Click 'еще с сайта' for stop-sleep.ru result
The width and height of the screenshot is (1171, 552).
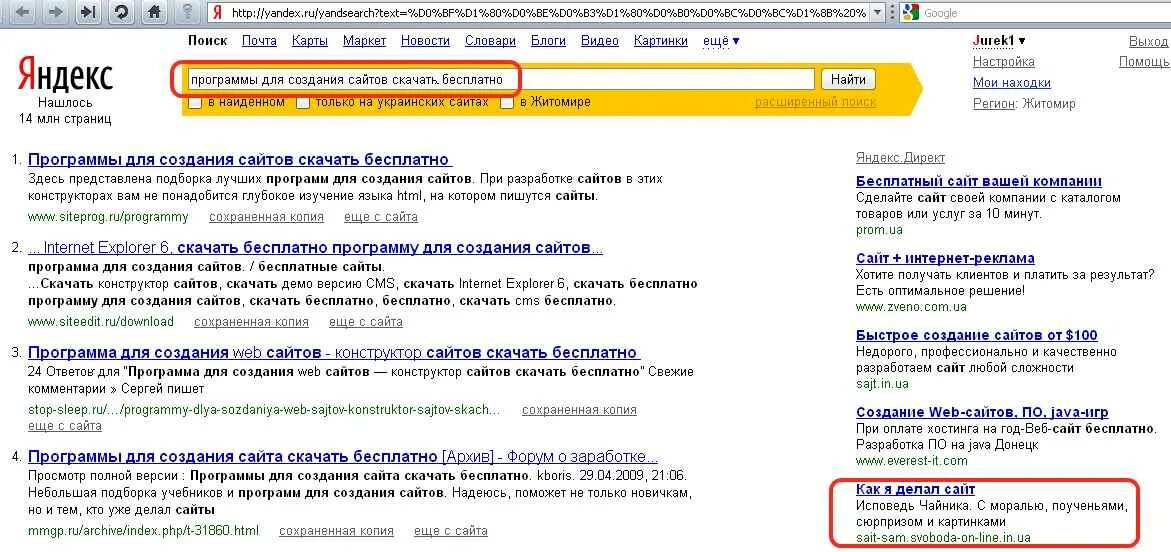tap(65, 427)
